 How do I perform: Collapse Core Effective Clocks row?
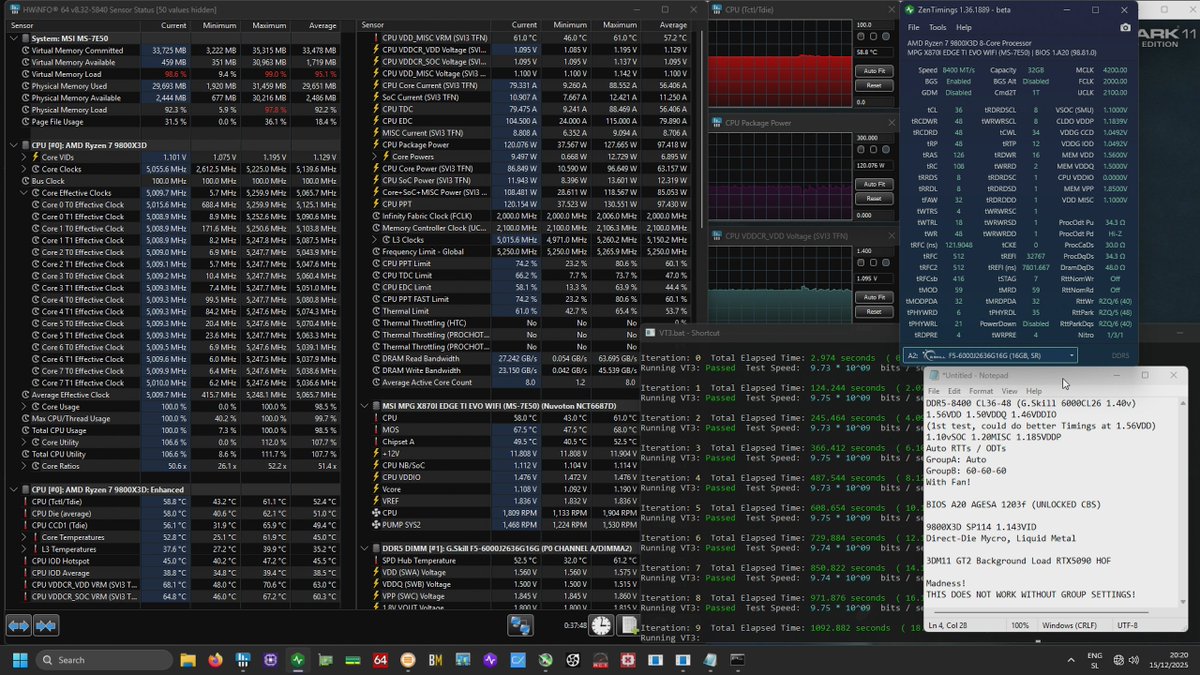coord(24,193)
